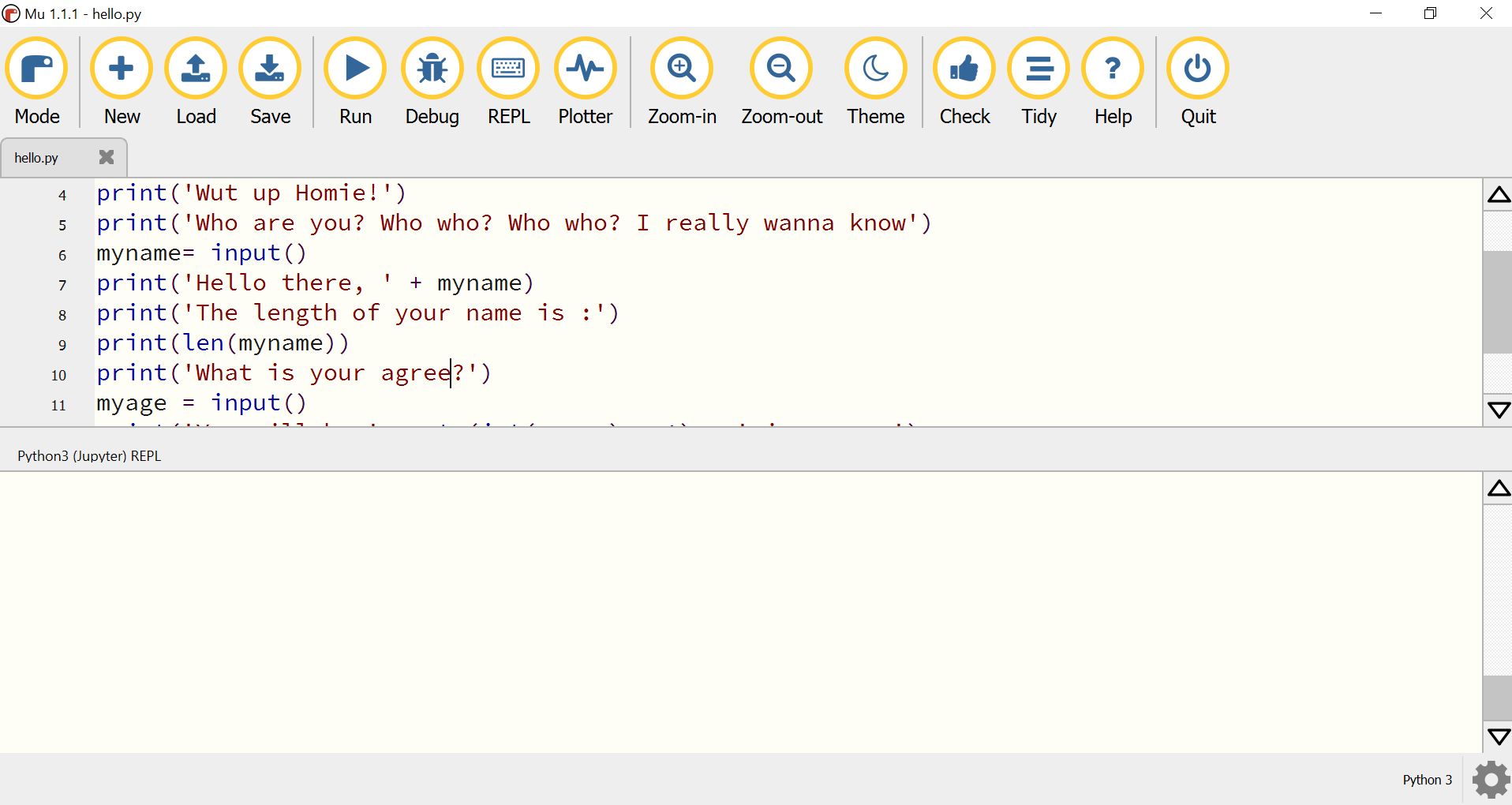Click the editor scrollbar down arrow
This screenshot has height=805, width=1512.
coord(1498,410)
